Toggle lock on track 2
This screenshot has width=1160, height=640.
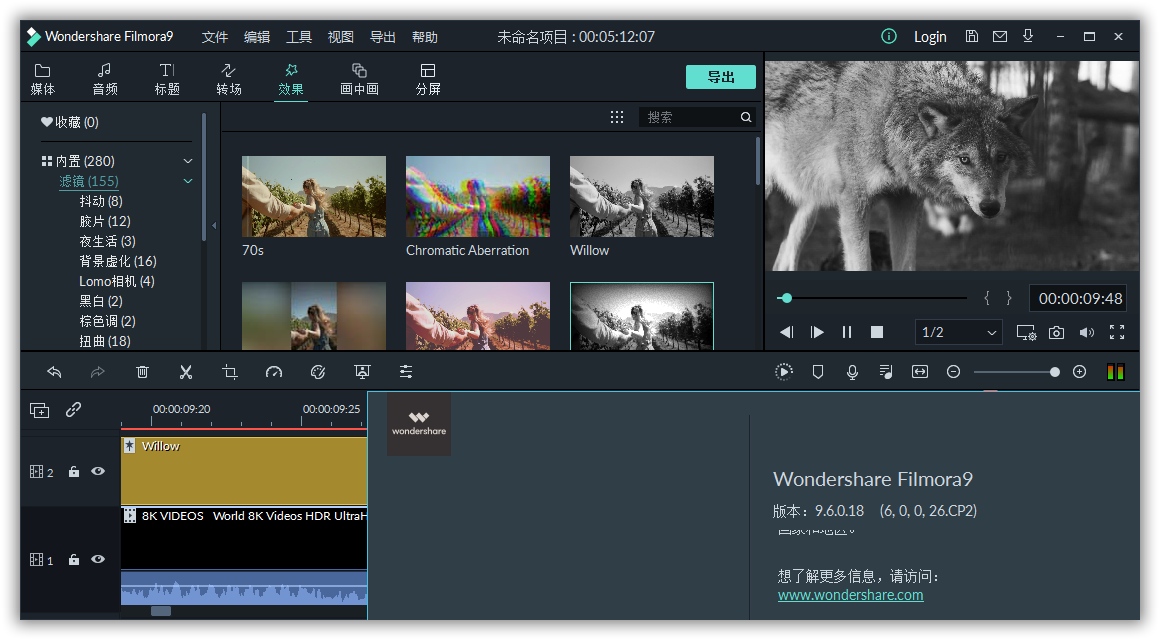(74, 471)
